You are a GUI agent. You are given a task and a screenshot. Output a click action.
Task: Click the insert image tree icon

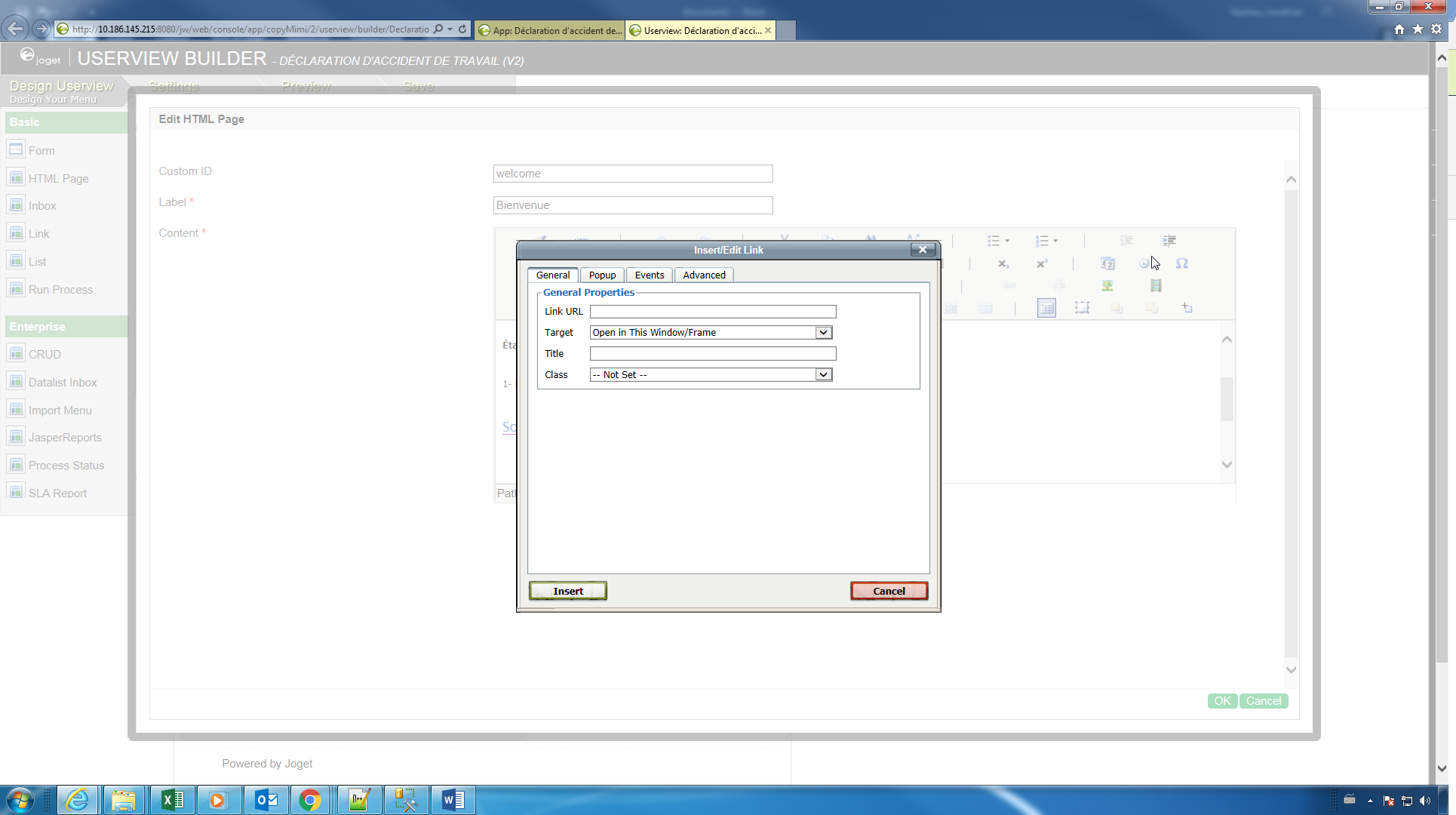coord(1107,286)
